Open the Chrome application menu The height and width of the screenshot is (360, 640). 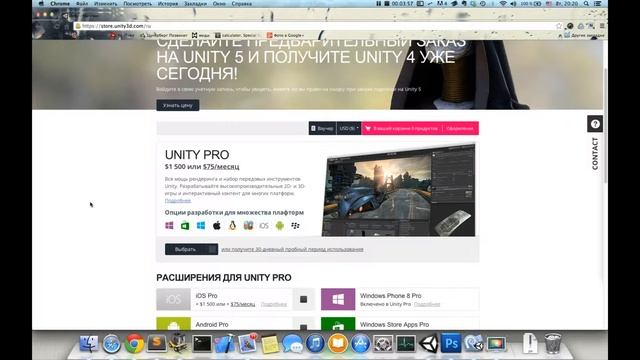60,4
